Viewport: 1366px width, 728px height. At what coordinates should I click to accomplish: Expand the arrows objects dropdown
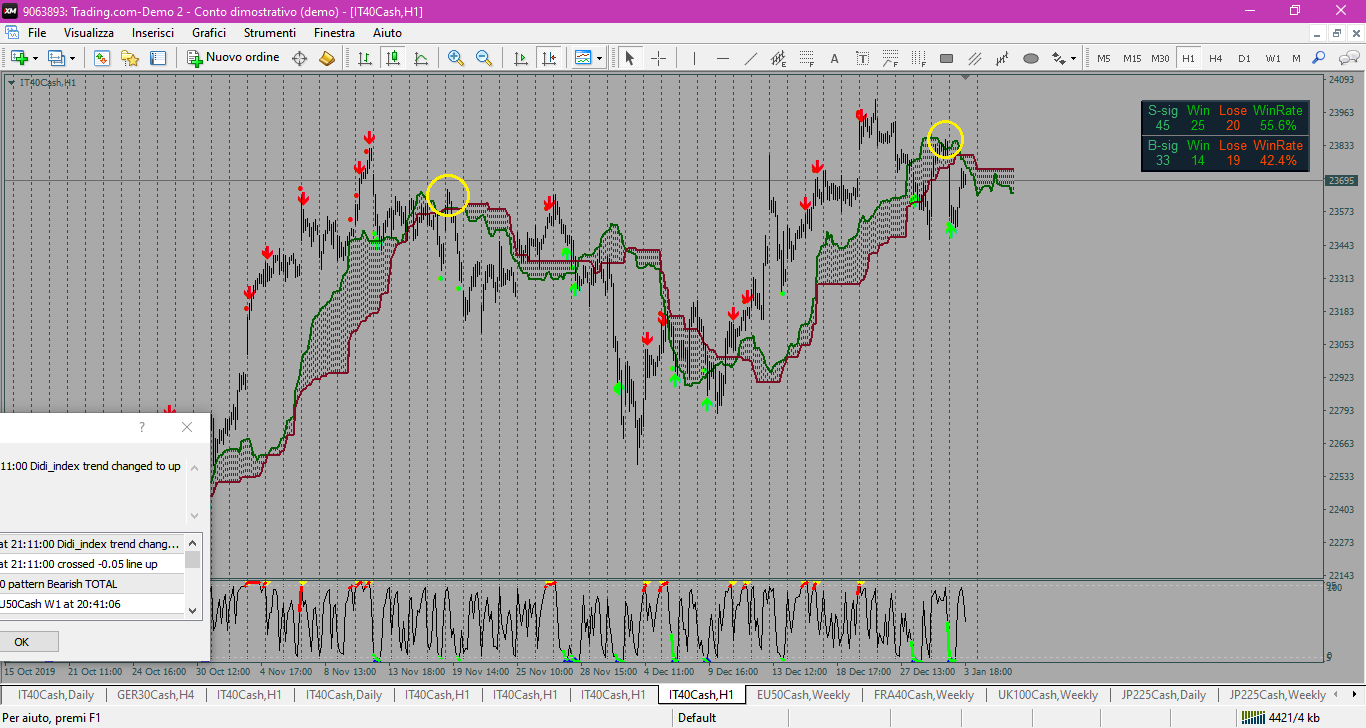click(x=1074, y=58)
